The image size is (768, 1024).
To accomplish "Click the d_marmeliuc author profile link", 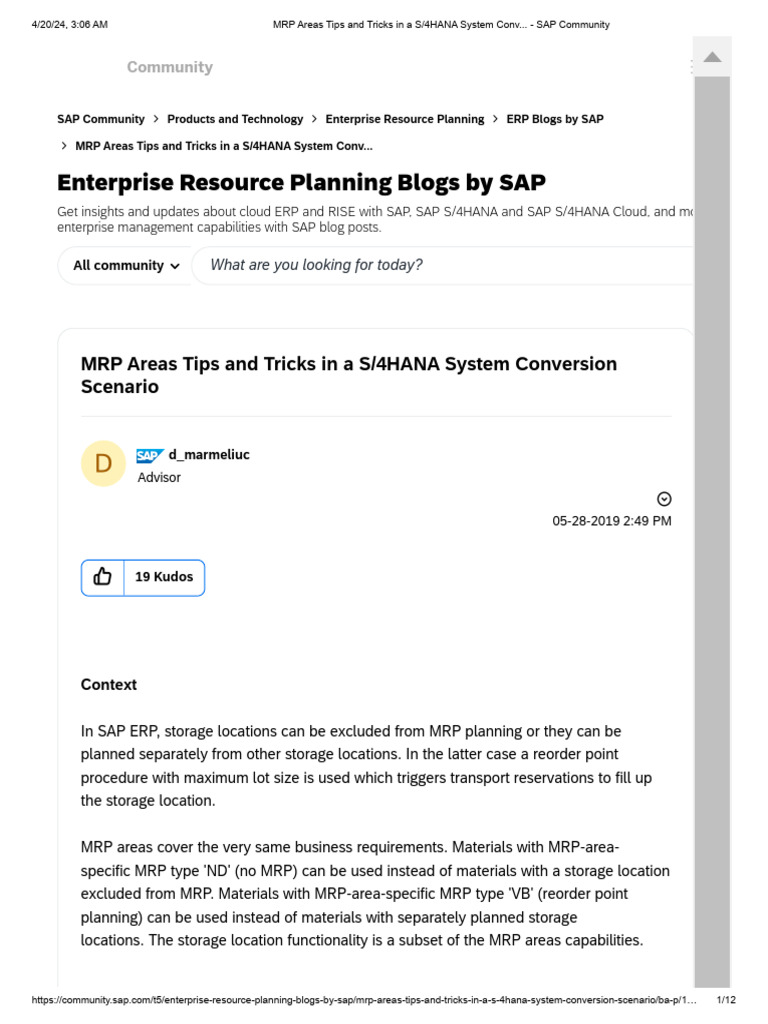I will point(209,455).
